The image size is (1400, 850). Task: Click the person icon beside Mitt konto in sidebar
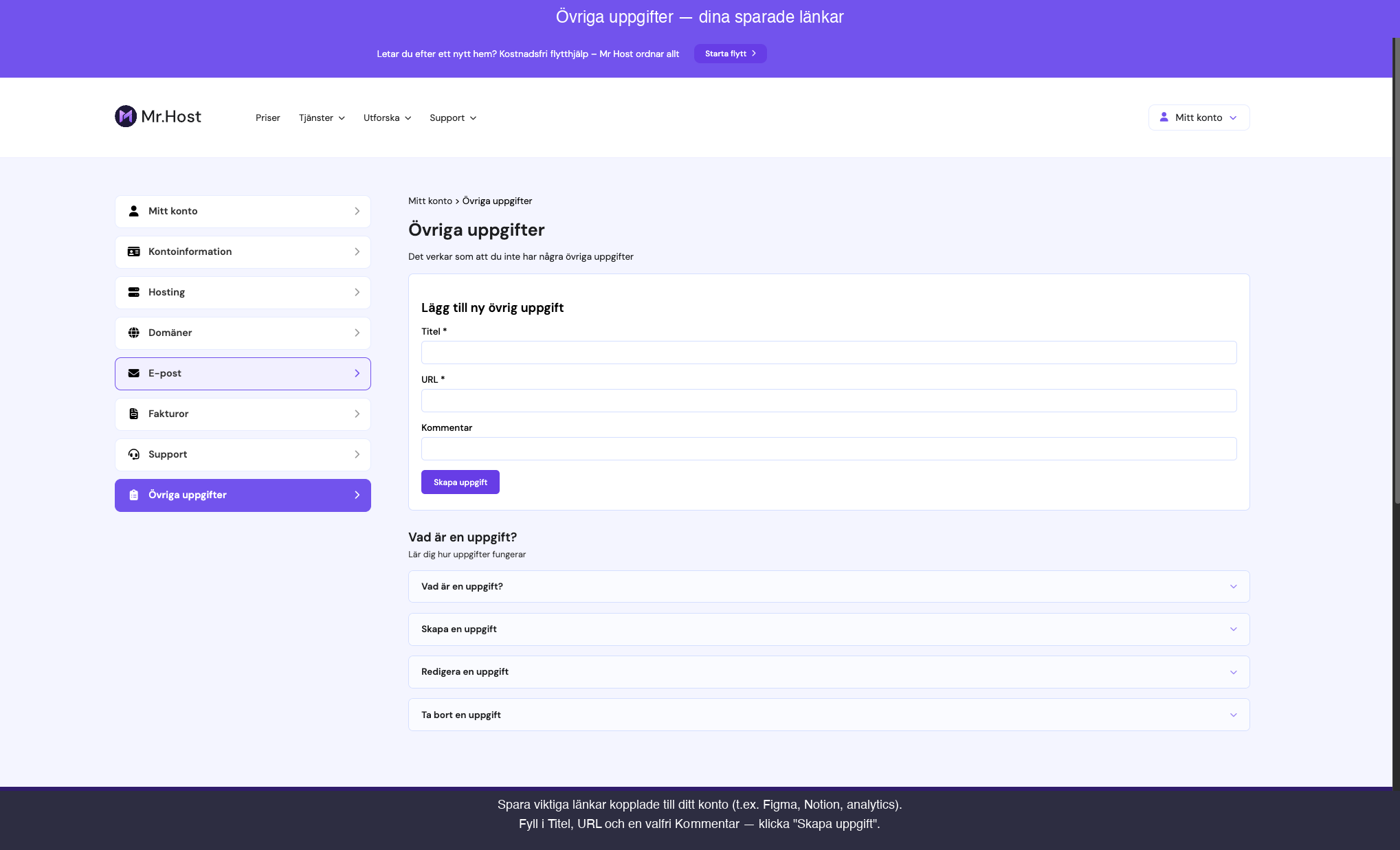click(134, 211)
